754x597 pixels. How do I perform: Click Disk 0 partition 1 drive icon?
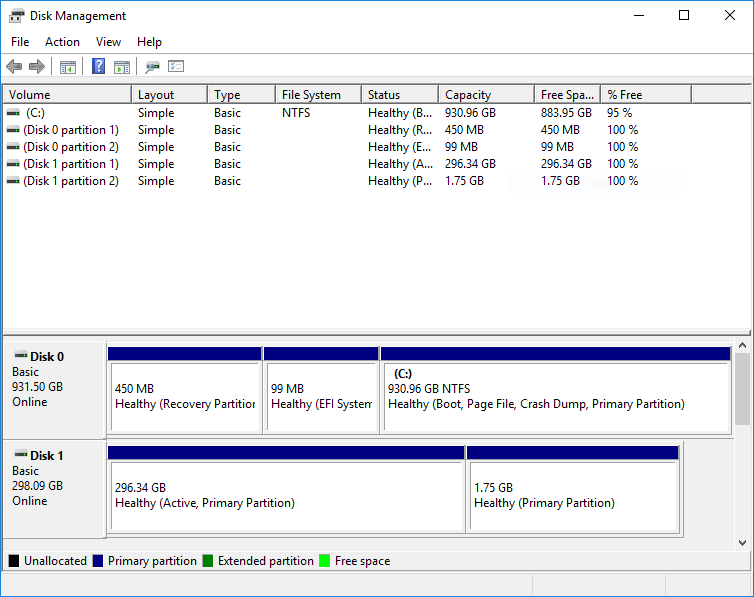pyautogui.click(x=13, y=130)
